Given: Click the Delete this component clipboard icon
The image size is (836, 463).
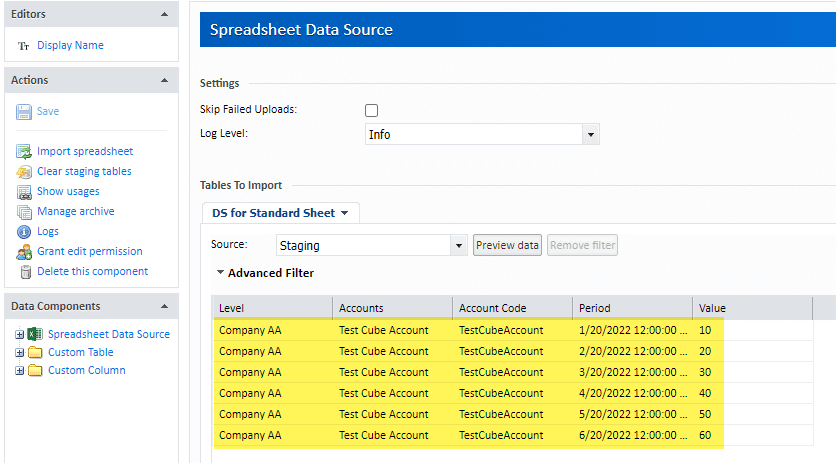Looking at the screenshot, I should 24,272.
